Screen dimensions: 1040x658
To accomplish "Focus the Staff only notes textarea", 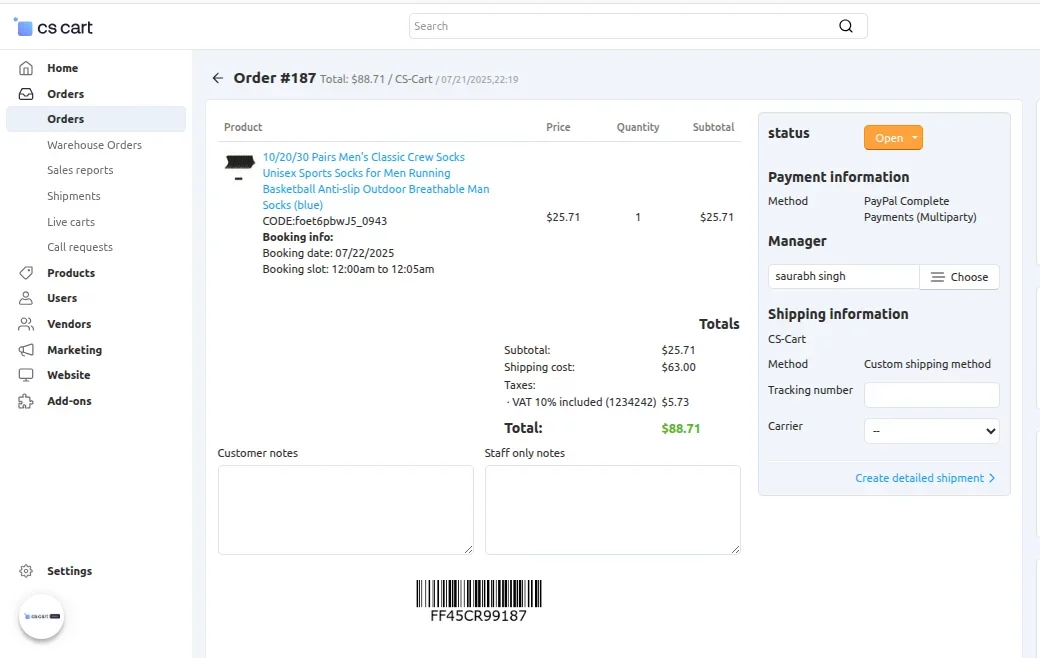I will tap(612, 509).
